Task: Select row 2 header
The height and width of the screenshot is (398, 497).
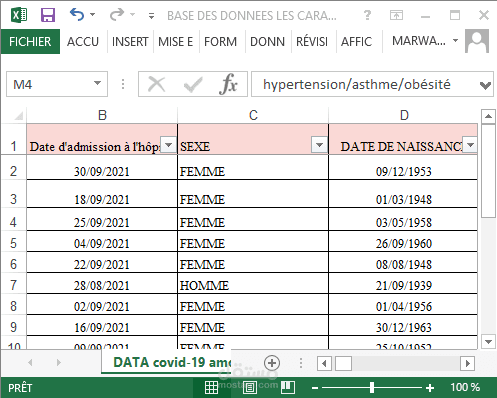Action: click(13, 171)
